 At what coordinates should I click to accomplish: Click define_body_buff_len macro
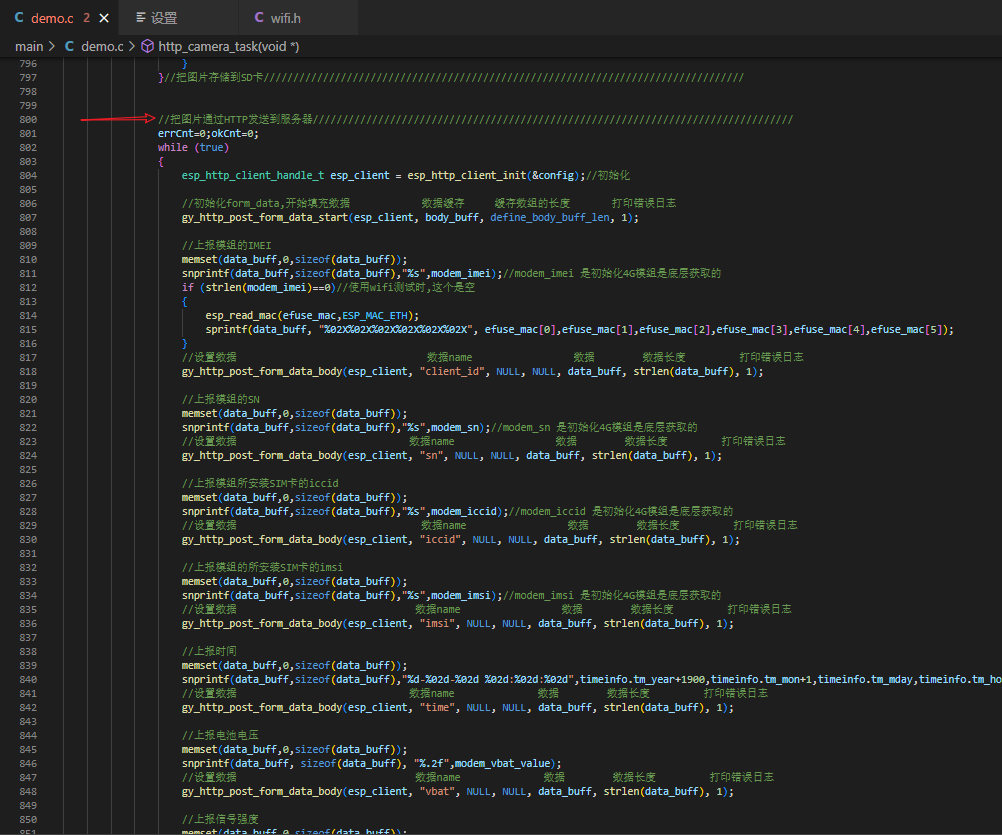point(550,217)
